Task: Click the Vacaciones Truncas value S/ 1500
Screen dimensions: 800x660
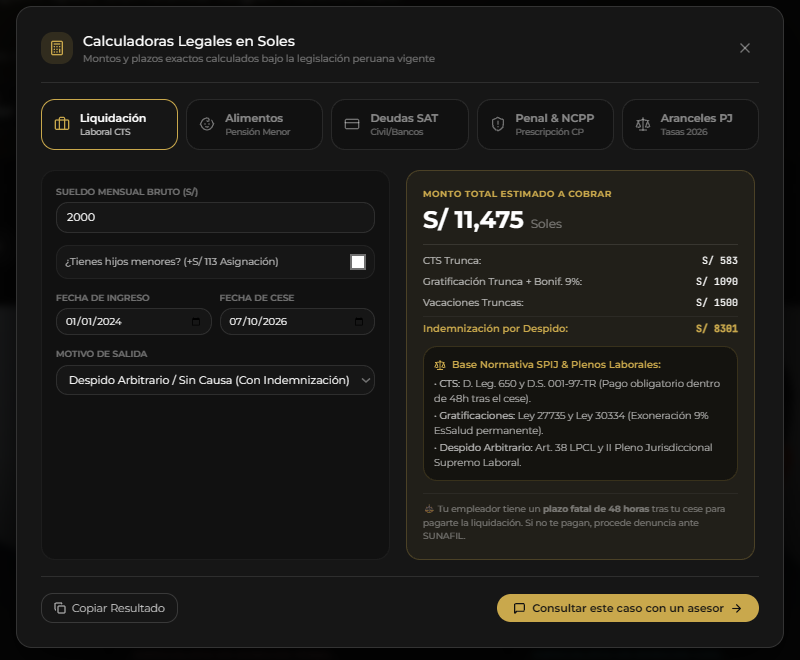Action: [717, 302]
